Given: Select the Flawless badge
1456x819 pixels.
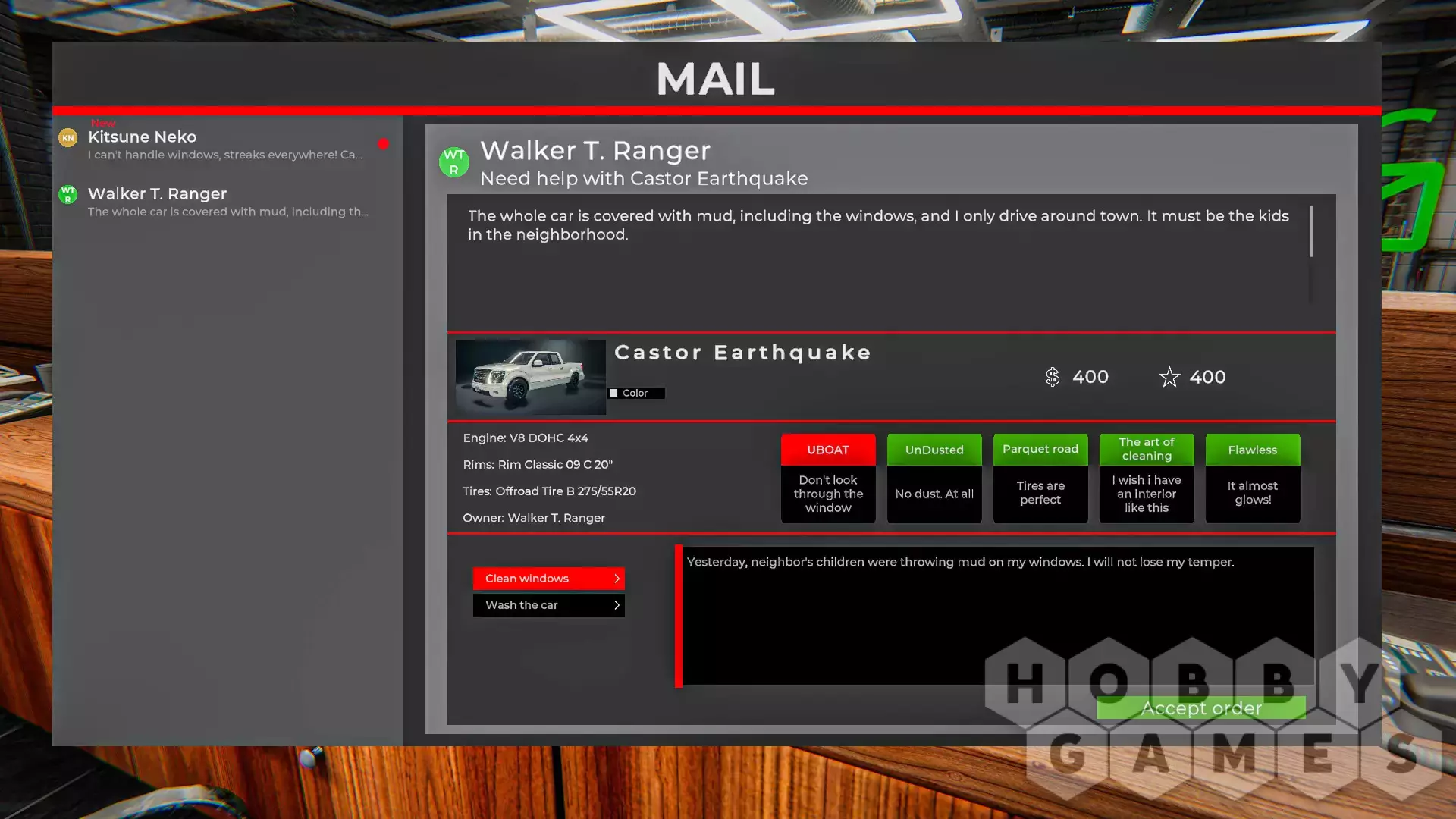Looking at the screenshot, I should [x=1252, y=450].
